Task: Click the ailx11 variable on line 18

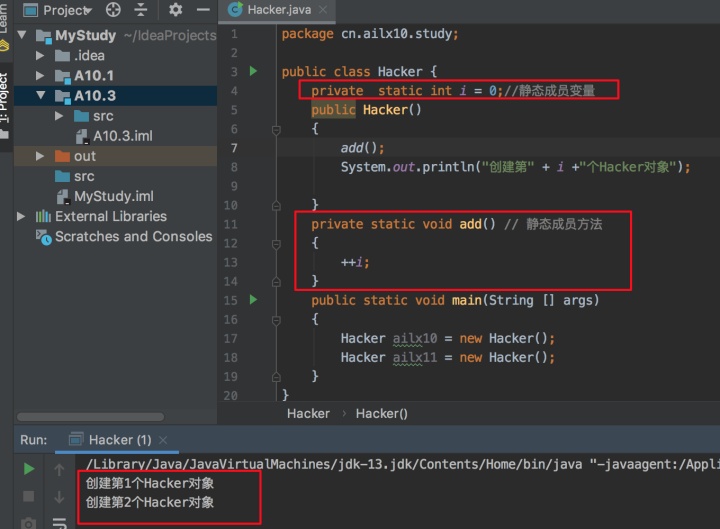Action: pos(415,358)
